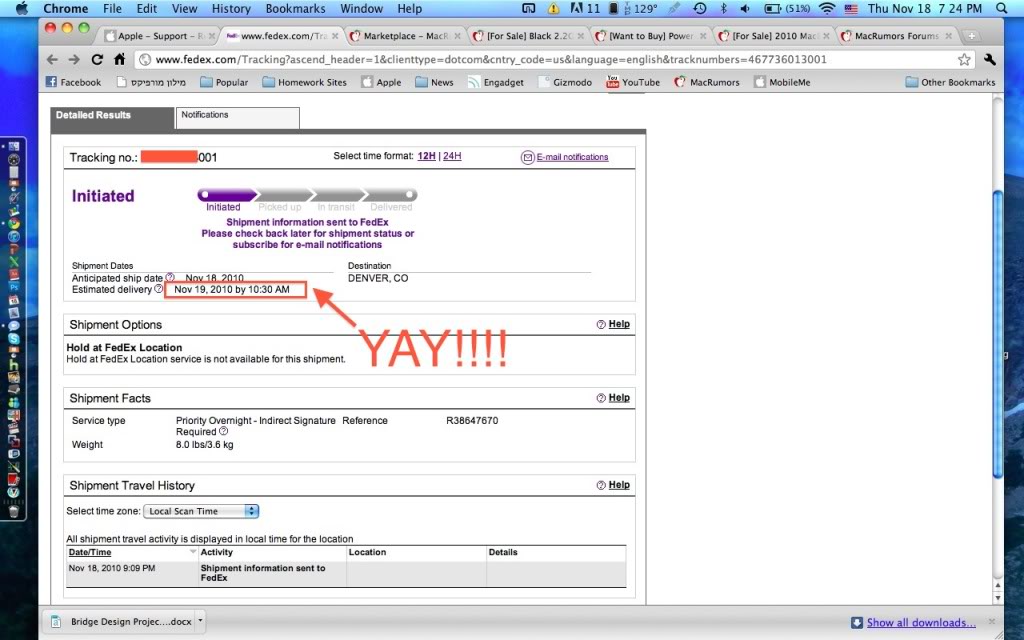Viewport: 1024px width, 640px height.
Task: Open the volume menu bar icon
Action: pyautogui.click(x=745, y=8)
